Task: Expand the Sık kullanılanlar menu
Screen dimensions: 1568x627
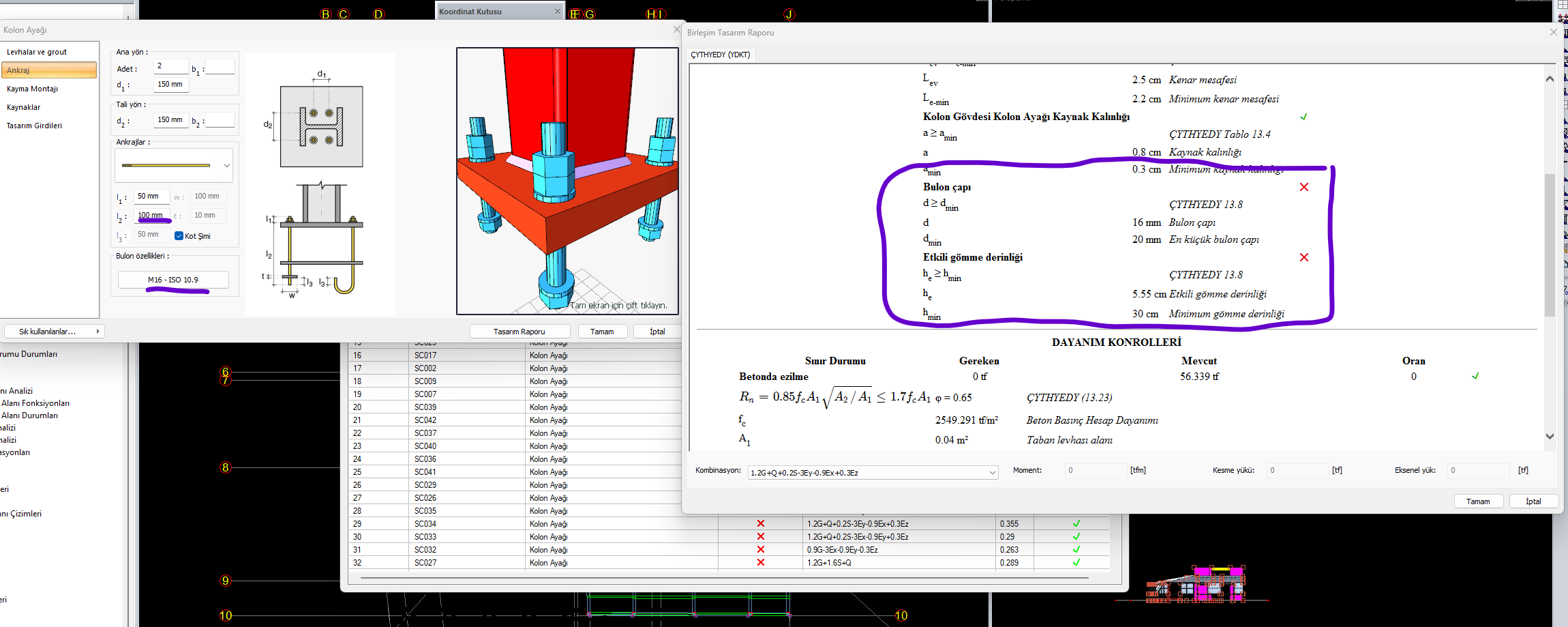Action: pos(53,332)
